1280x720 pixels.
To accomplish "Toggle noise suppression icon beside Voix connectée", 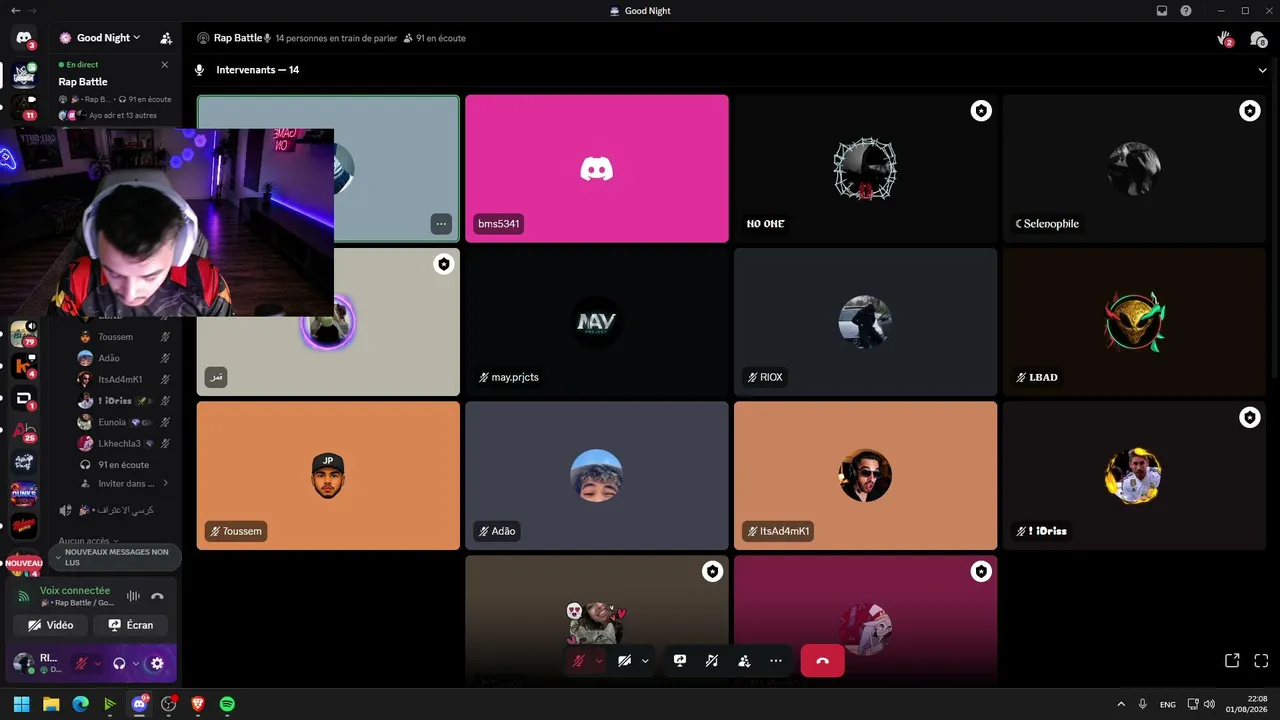I will 133,596.
